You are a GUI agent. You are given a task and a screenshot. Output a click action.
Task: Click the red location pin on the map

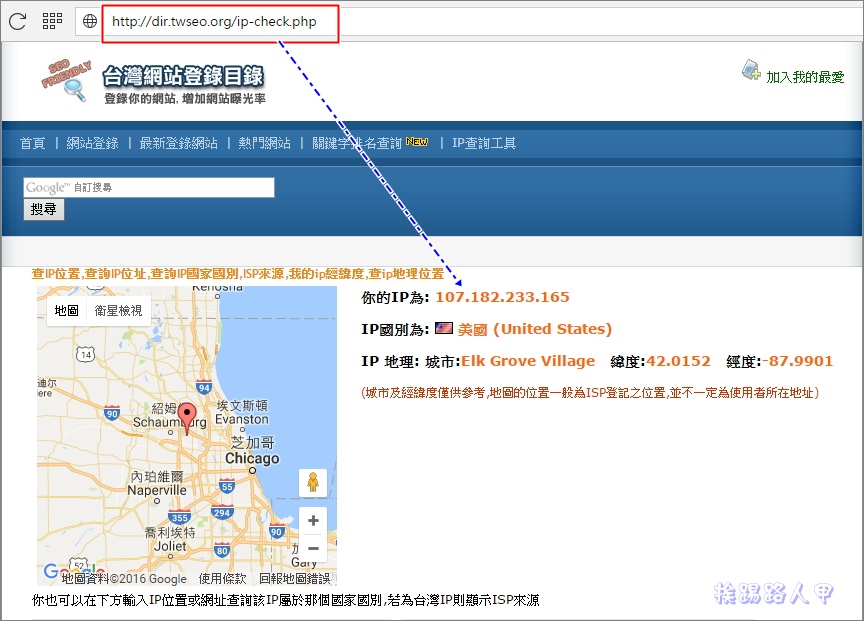[187, 419]
